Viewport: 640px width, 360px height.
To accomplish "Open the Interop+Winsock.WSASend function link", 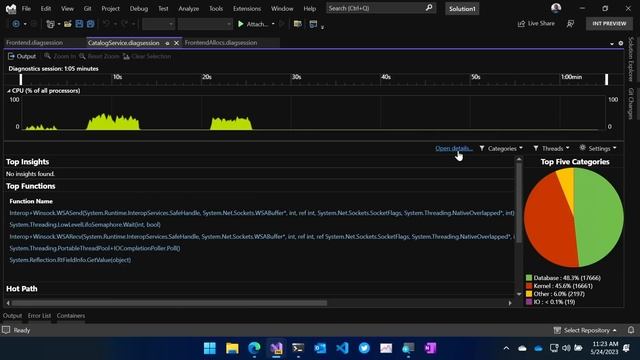I will pos(262,213).
